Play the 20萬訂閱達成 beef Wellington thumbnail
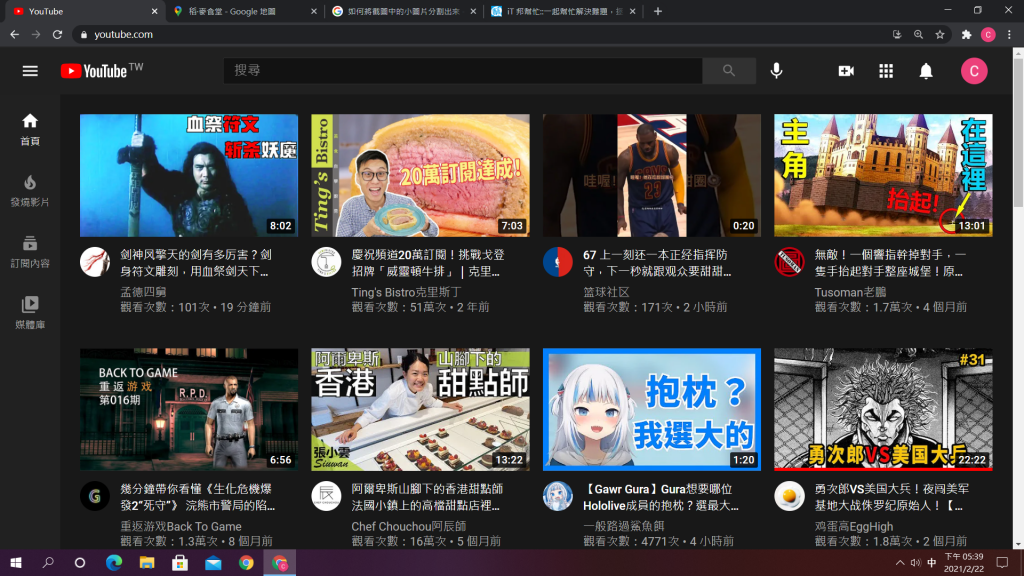 tap(420, 175)
